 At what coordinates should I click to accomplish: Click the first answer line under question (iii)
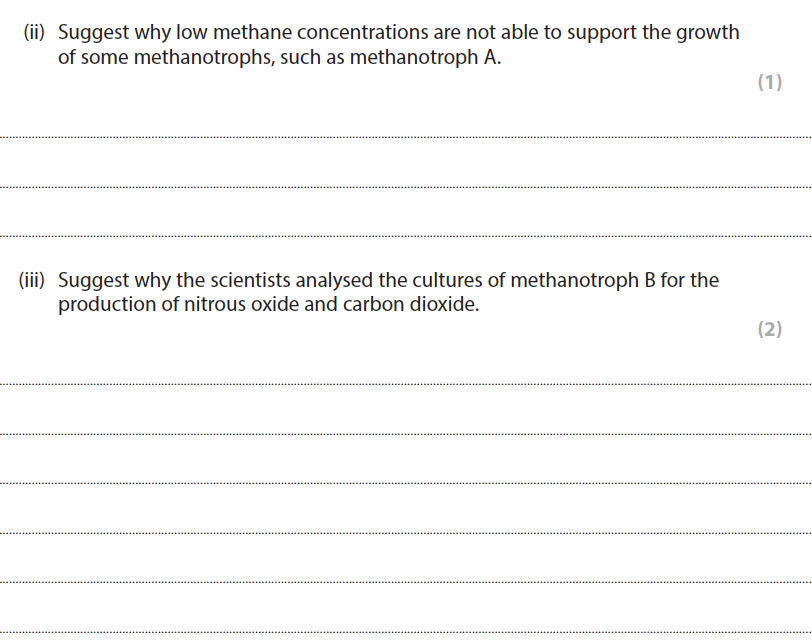pyautogui.click(x=406, y=383)
